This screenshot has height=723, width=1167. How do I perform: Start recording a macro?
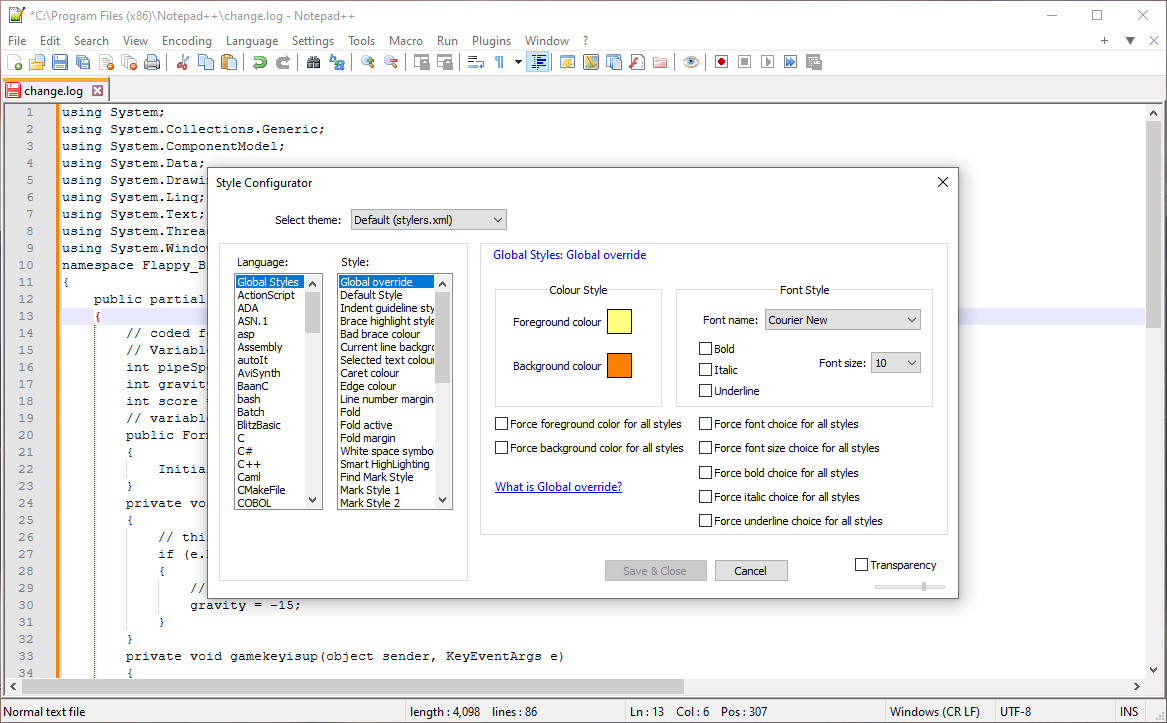pyautogui.click(x=721, y=62)
